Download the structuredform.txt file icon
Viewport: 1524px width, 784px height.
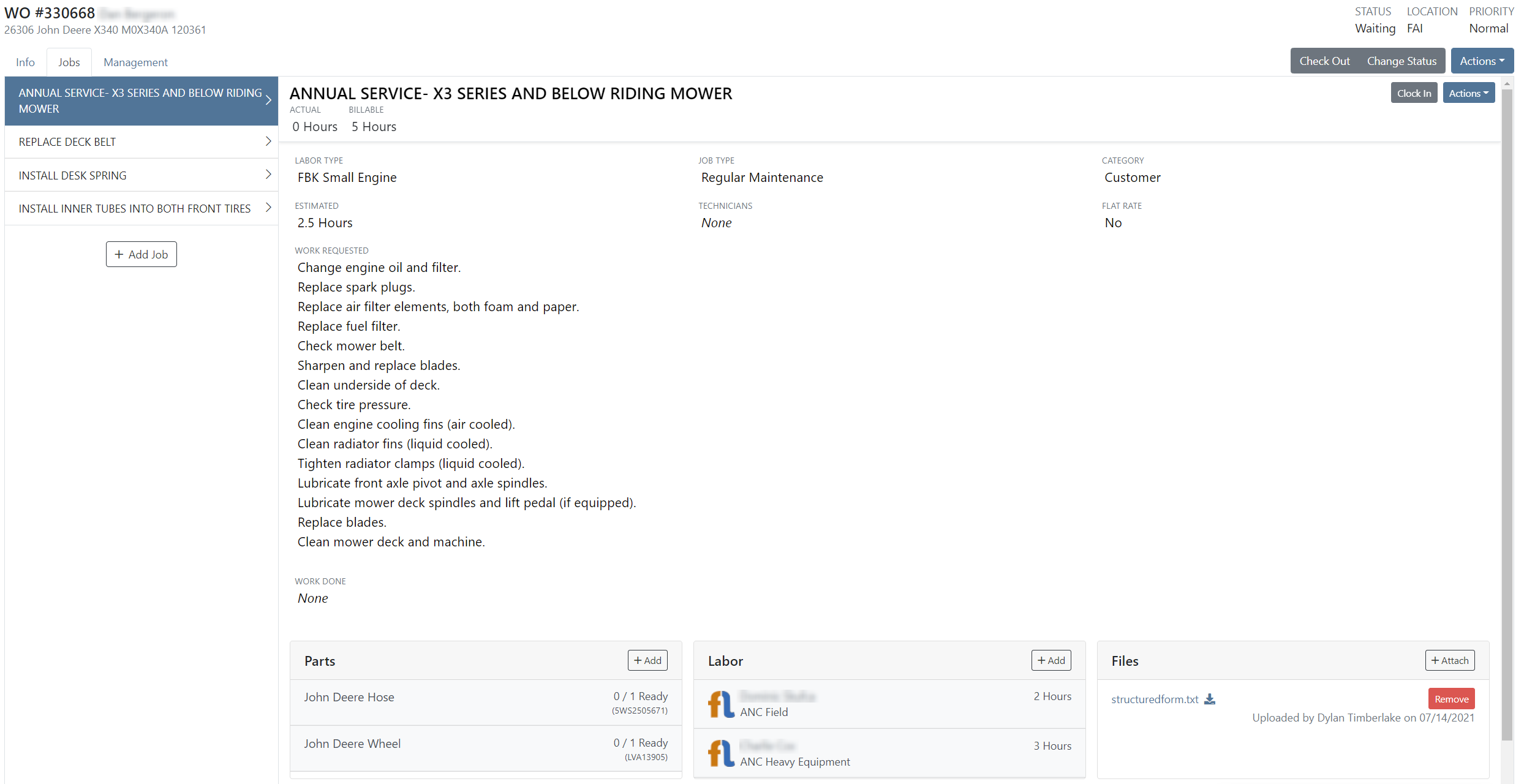[x=1210, y=699]
